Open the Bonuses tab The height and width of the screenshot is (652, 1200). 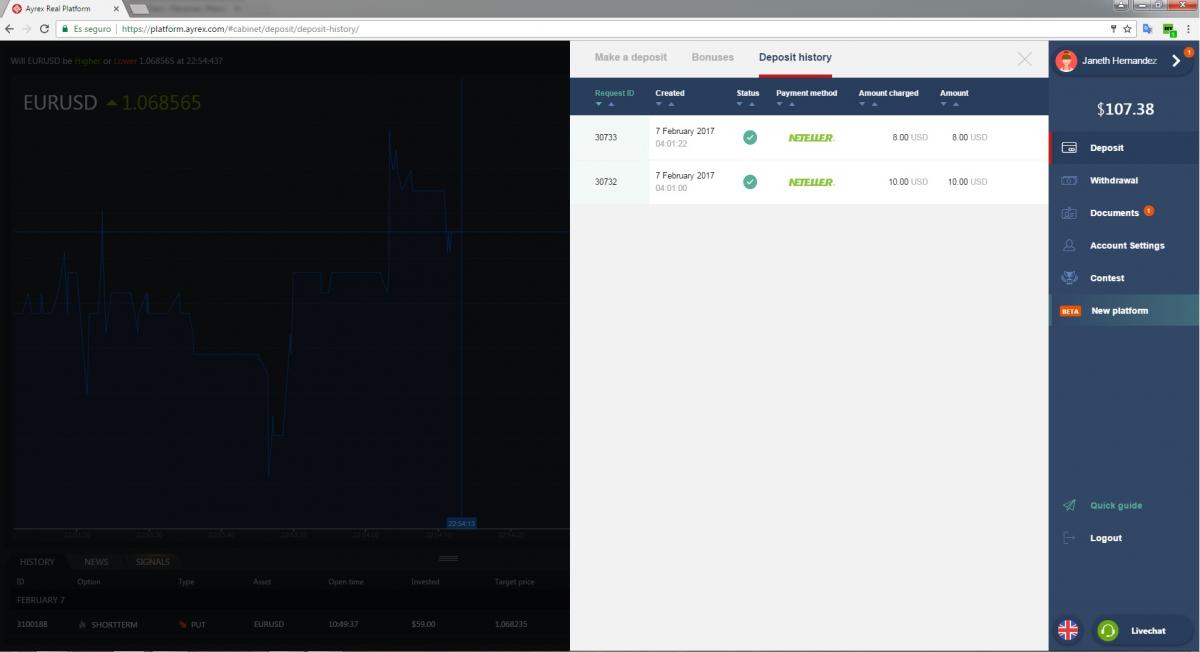(x=712, y=57)
